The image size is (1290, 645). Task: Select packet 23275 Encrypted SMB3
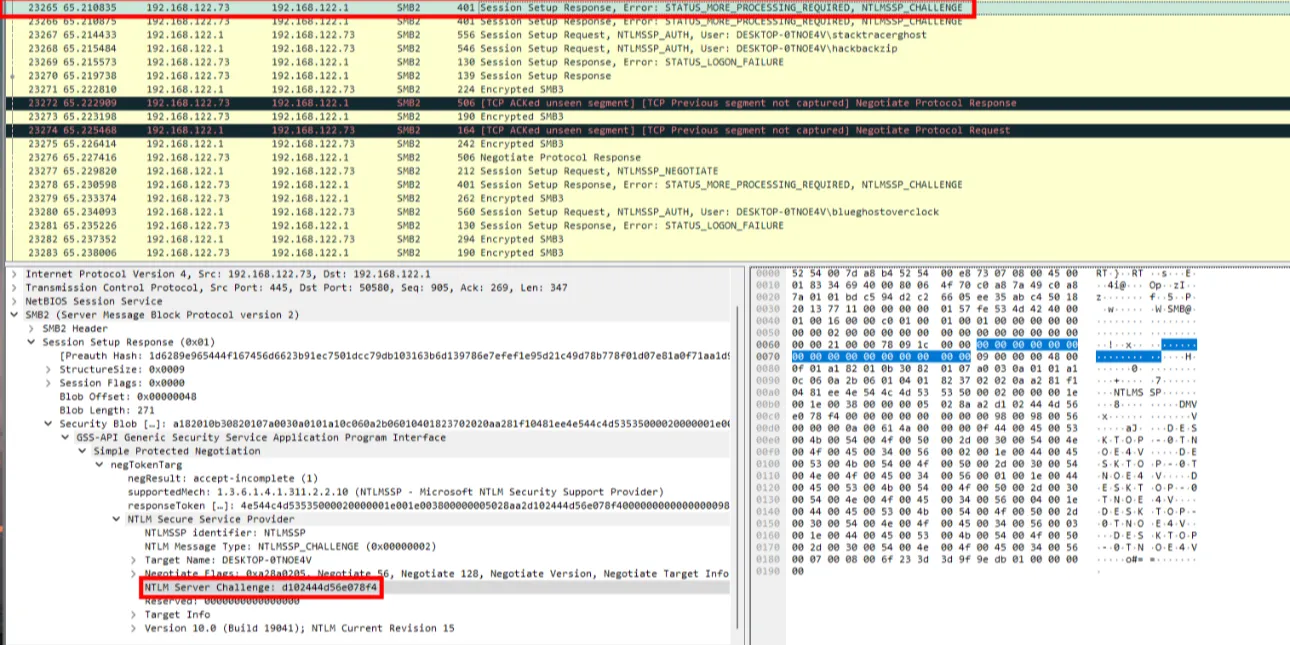(x=645, y=144)
